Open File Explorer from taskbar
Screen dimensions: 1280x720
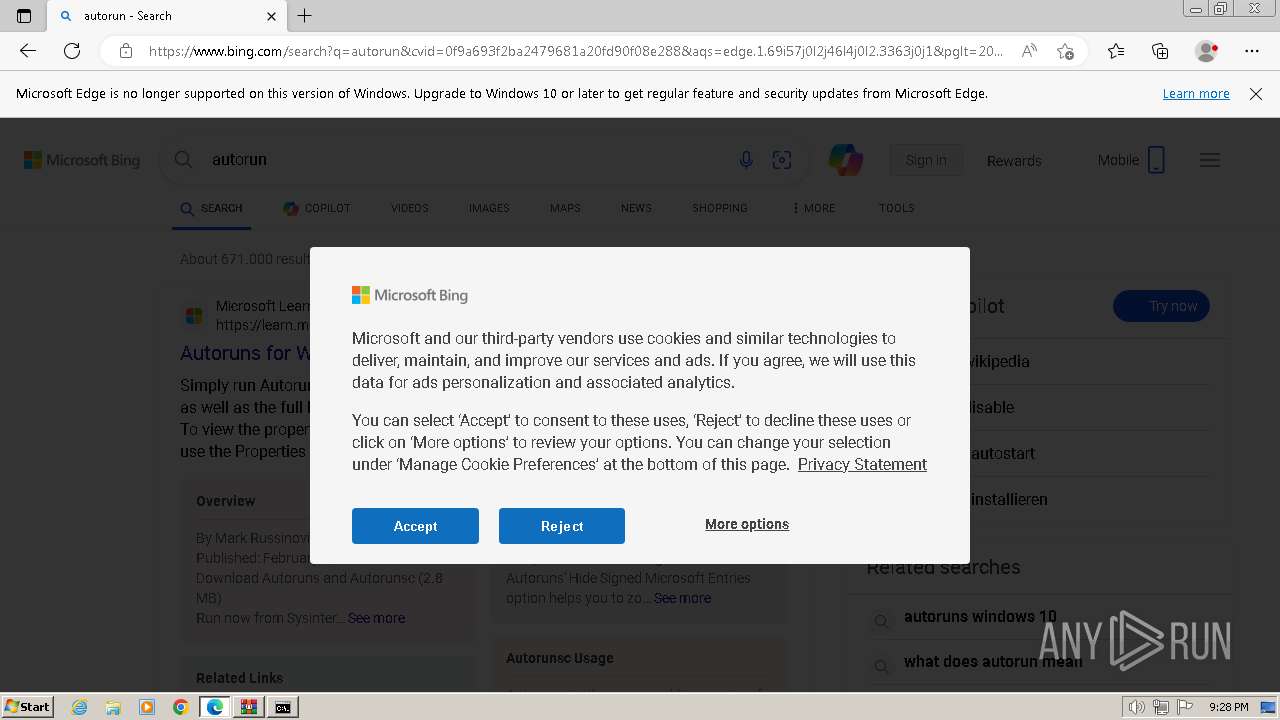pos(113,707)
